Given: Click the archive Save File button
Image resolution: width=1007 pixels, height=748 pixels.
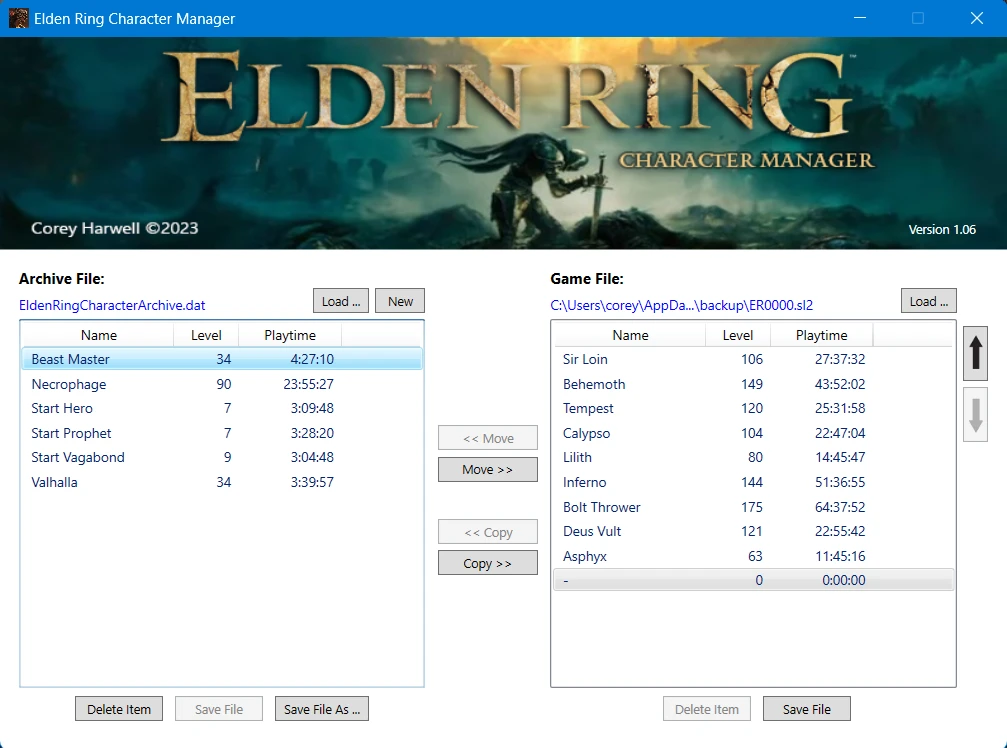Looking at the screenshot, I should click(219, 709).
